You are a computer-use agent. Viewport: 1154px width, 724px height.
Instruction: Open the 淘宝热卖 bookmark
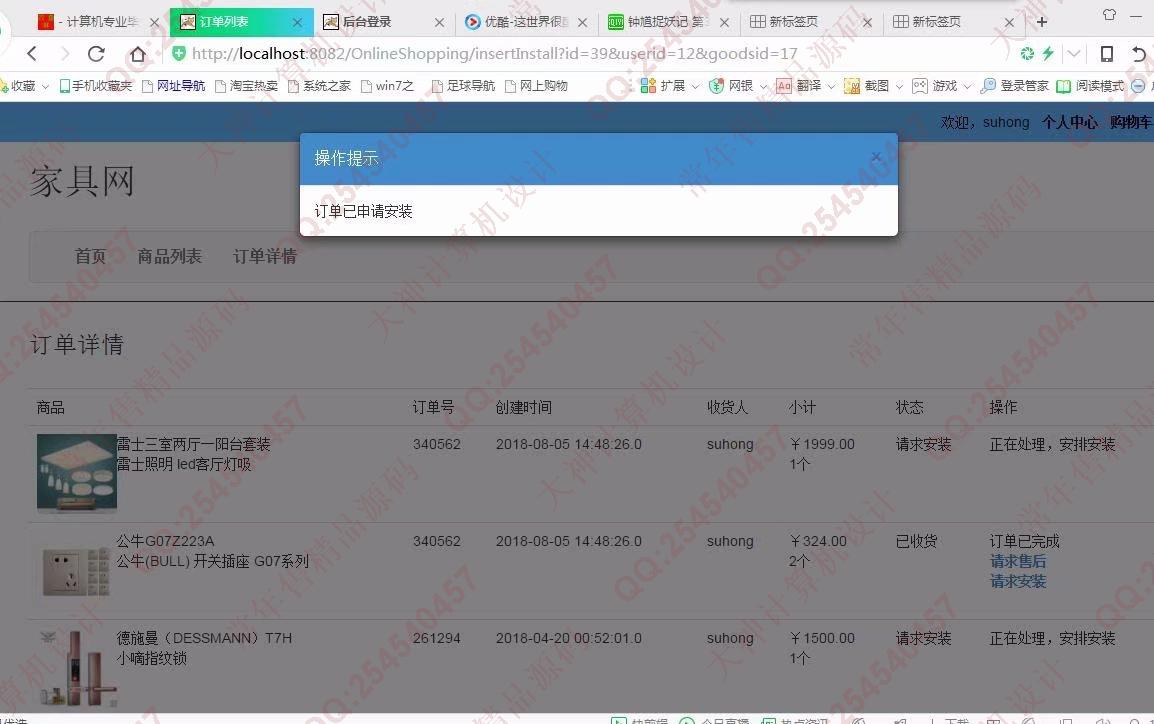(247, 86)
